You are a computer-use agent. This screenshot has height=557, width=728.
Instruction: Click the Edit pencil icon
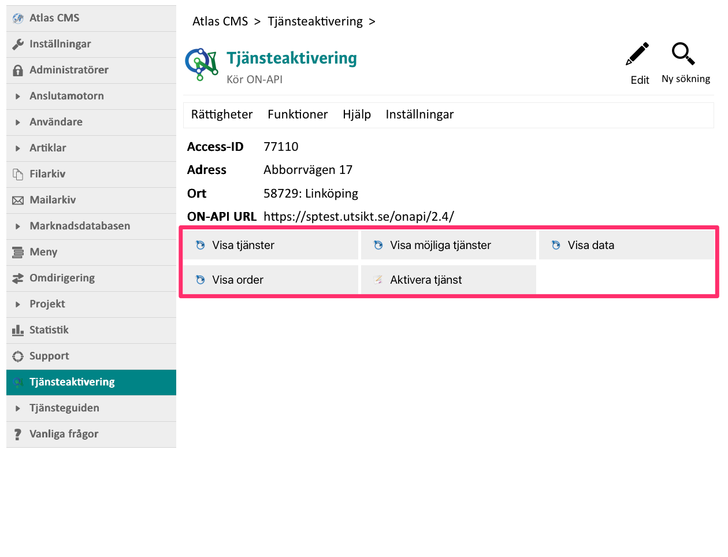[638, 55]
